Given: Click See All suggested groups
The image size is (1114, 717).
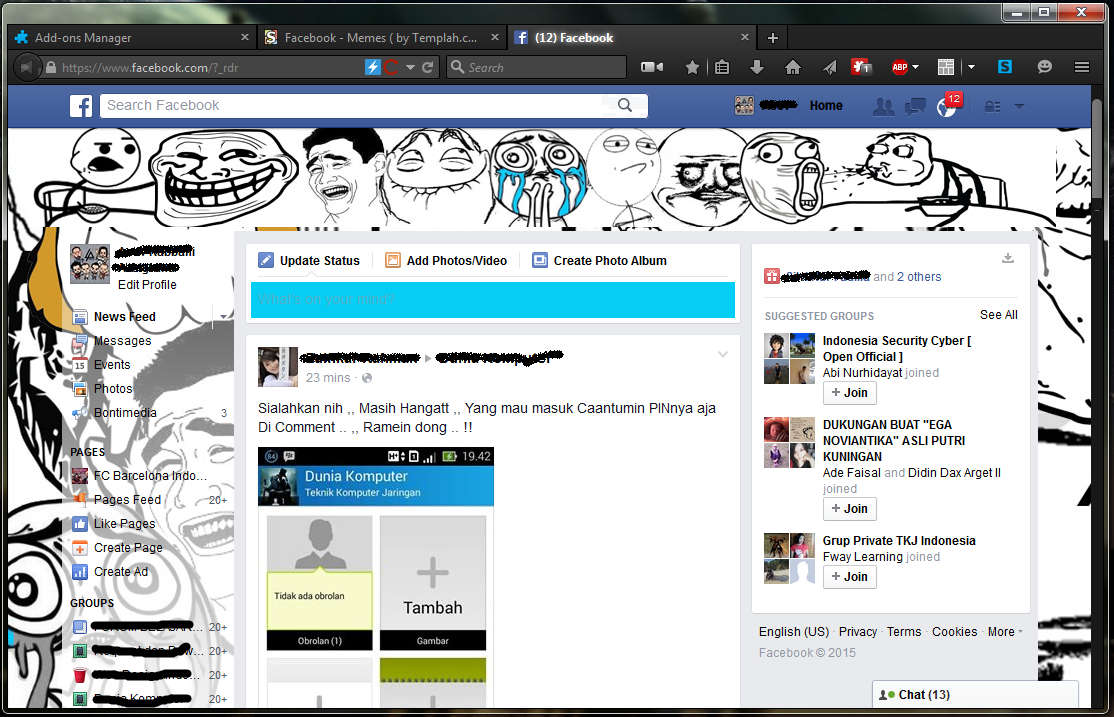Looking at the screenshot, I should tap(998, 315).
